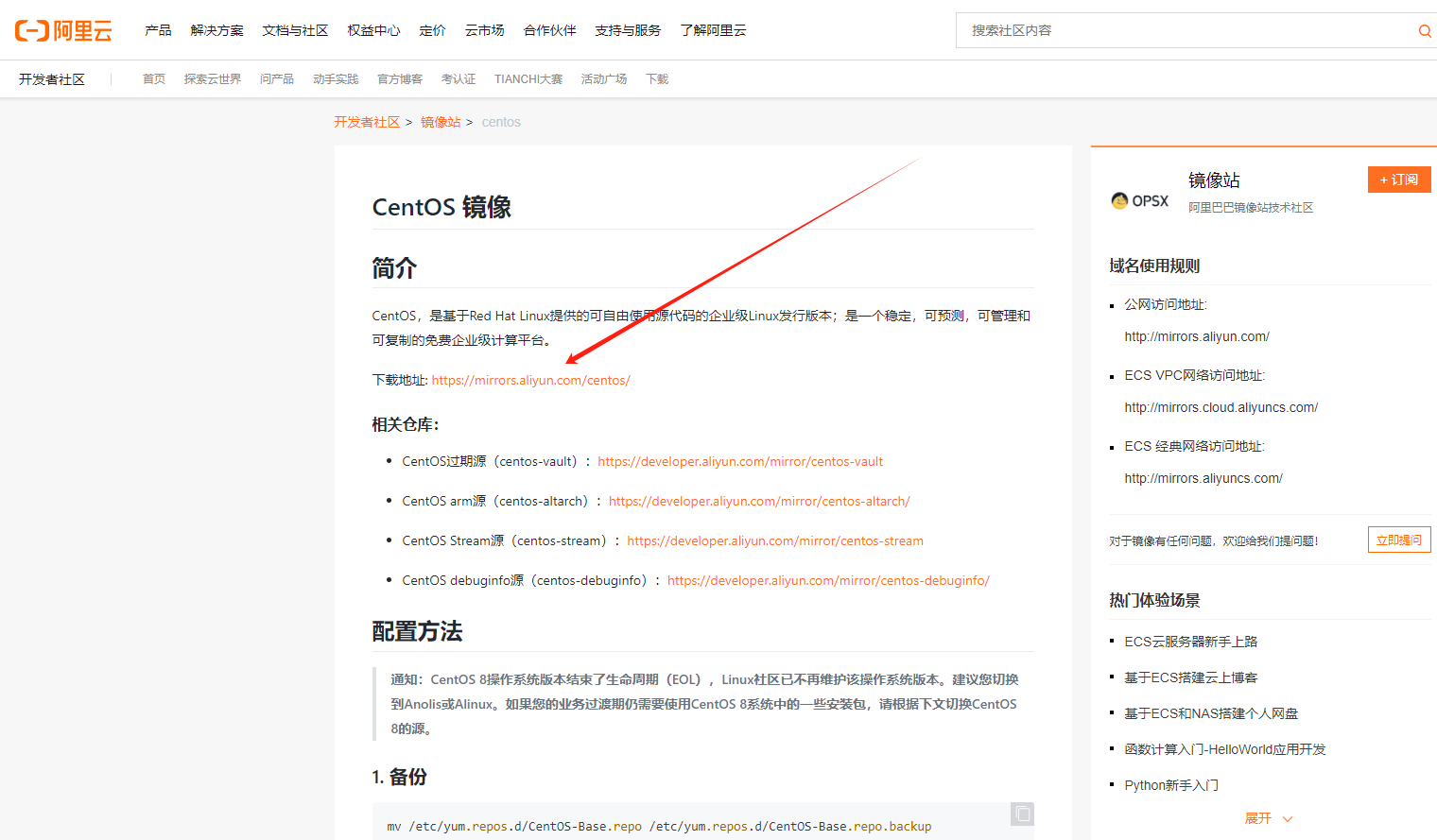Open the 云市场 menu item
The height and width of the screenshot is (840, 1437).
coord(484,30)
